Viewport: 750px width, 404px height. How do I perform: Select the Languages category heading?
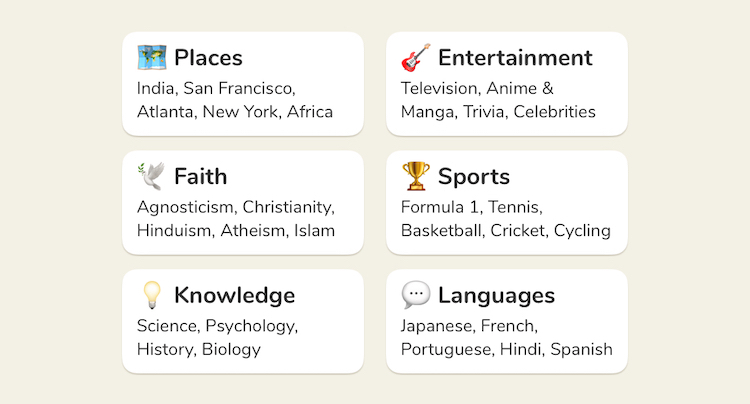point(496,295)
